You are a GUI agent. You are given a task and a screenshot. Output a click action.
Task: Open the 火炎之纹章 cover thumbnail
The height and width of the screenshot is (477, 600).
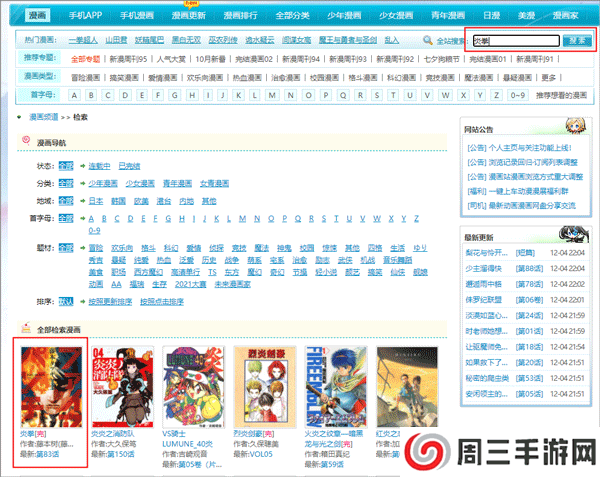coord(336,387)
